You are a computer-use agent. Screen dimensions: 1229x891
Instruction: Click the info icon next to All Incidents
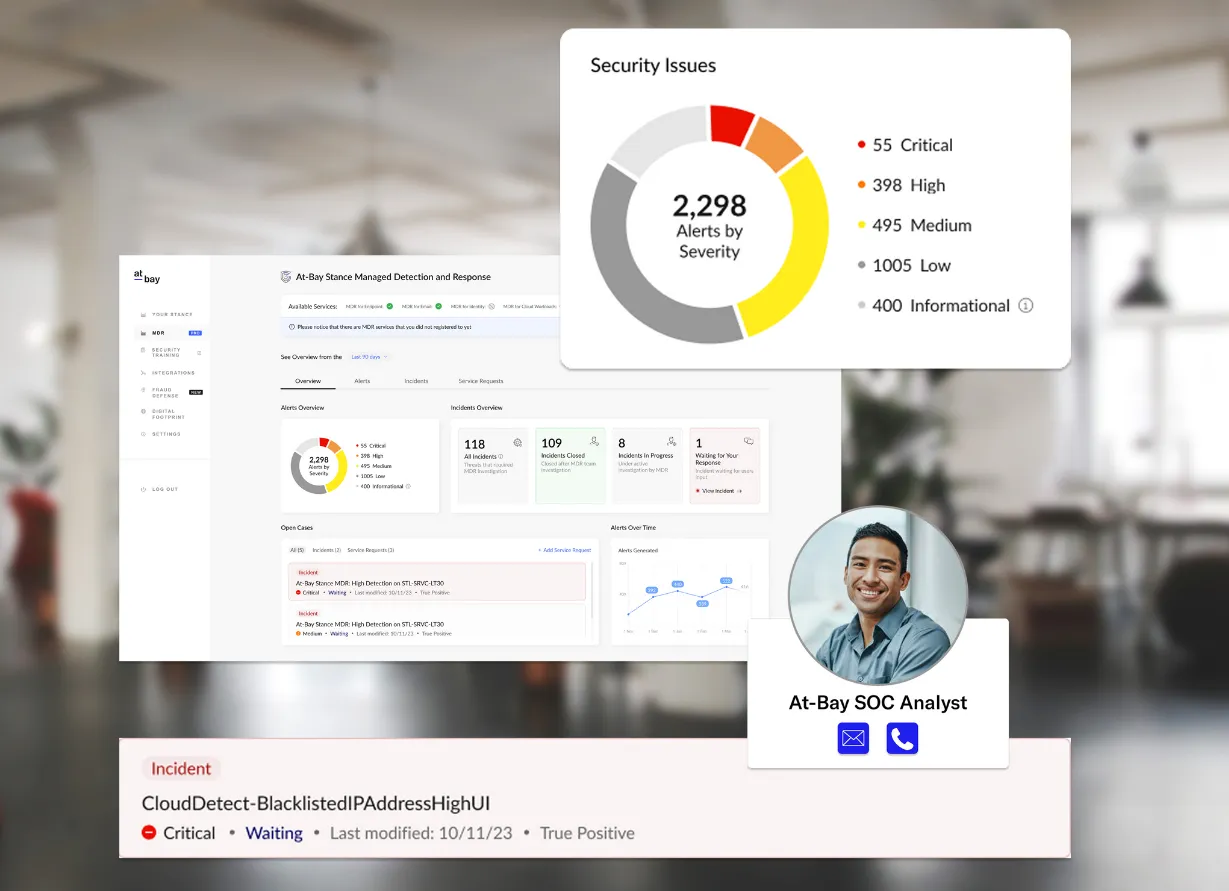501,456
